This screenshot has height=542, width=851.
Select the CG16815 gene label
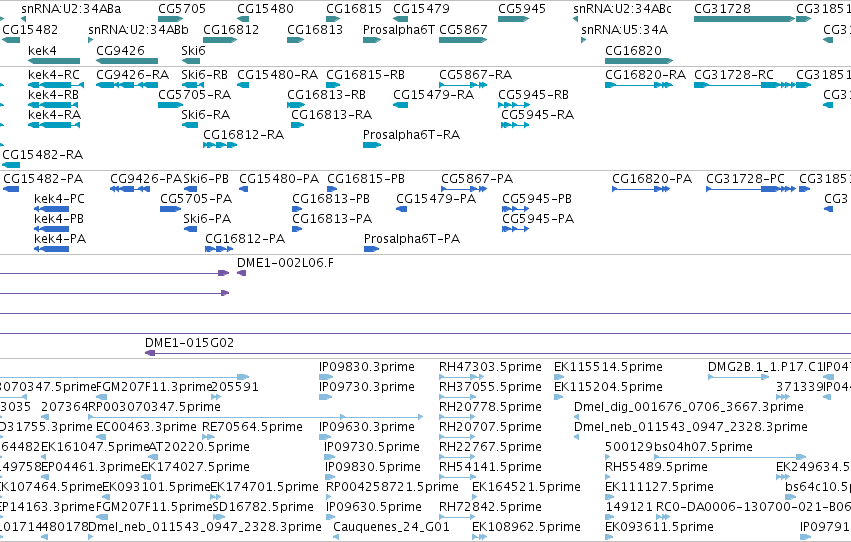click(354, 9)
